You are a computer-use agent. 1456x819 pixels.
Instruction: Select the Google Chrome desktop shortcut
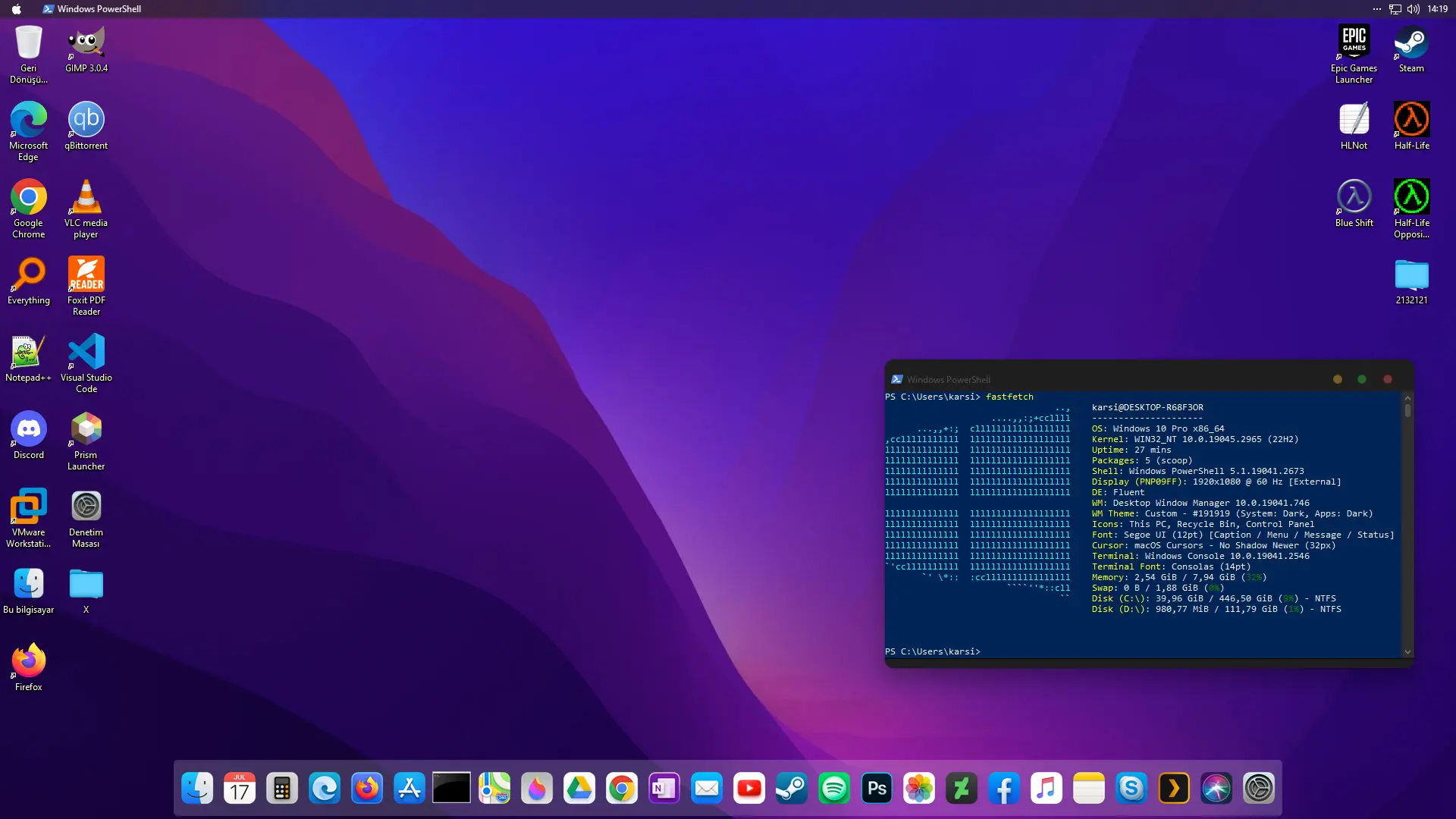pos(29,209)
